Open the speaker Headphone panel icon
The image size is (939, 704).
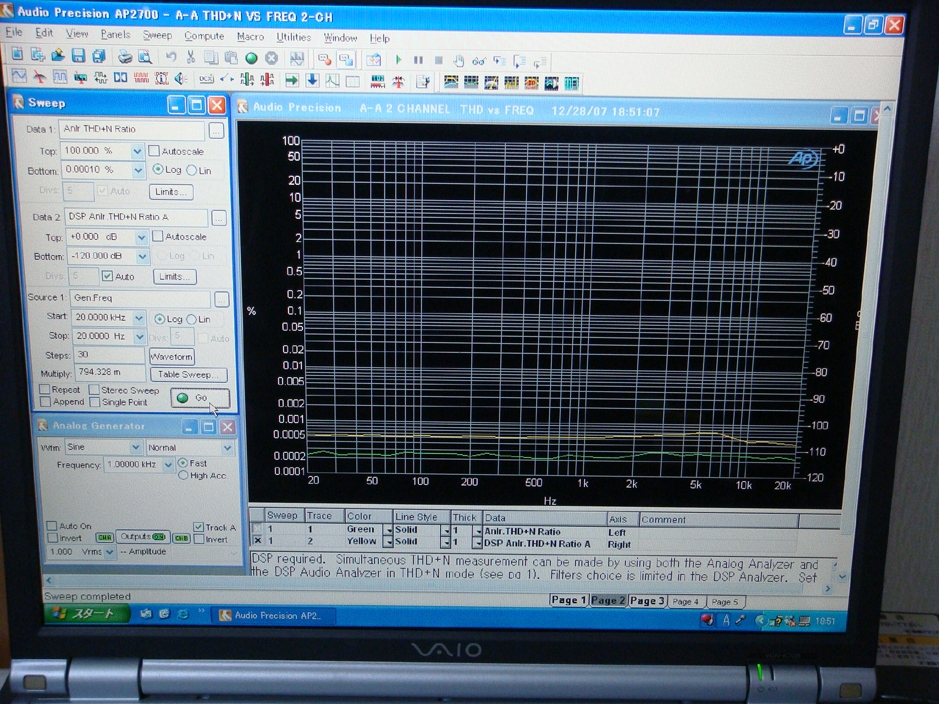coord(181,78)
